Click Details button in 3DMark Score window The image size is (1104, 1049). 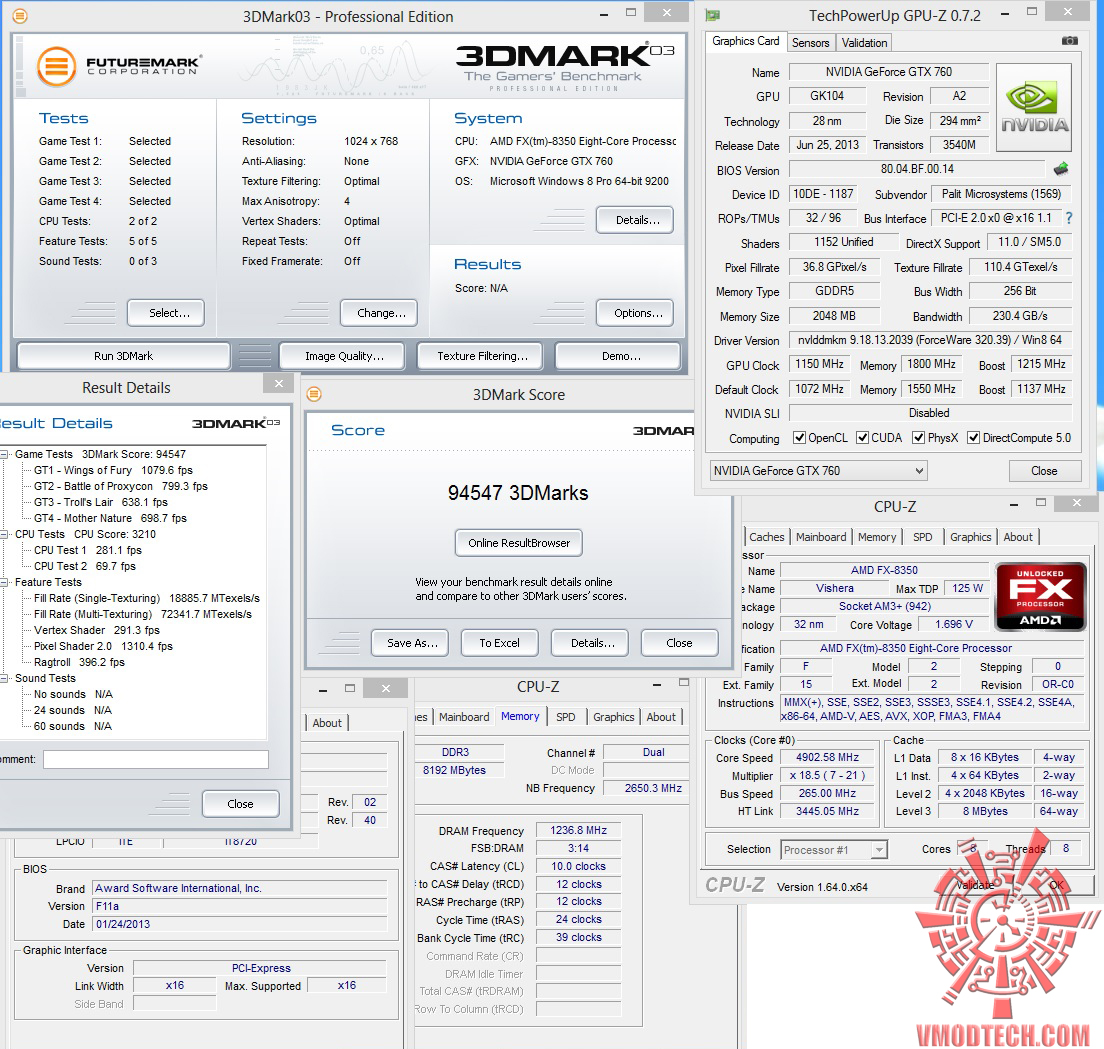[x=590, y=643]
